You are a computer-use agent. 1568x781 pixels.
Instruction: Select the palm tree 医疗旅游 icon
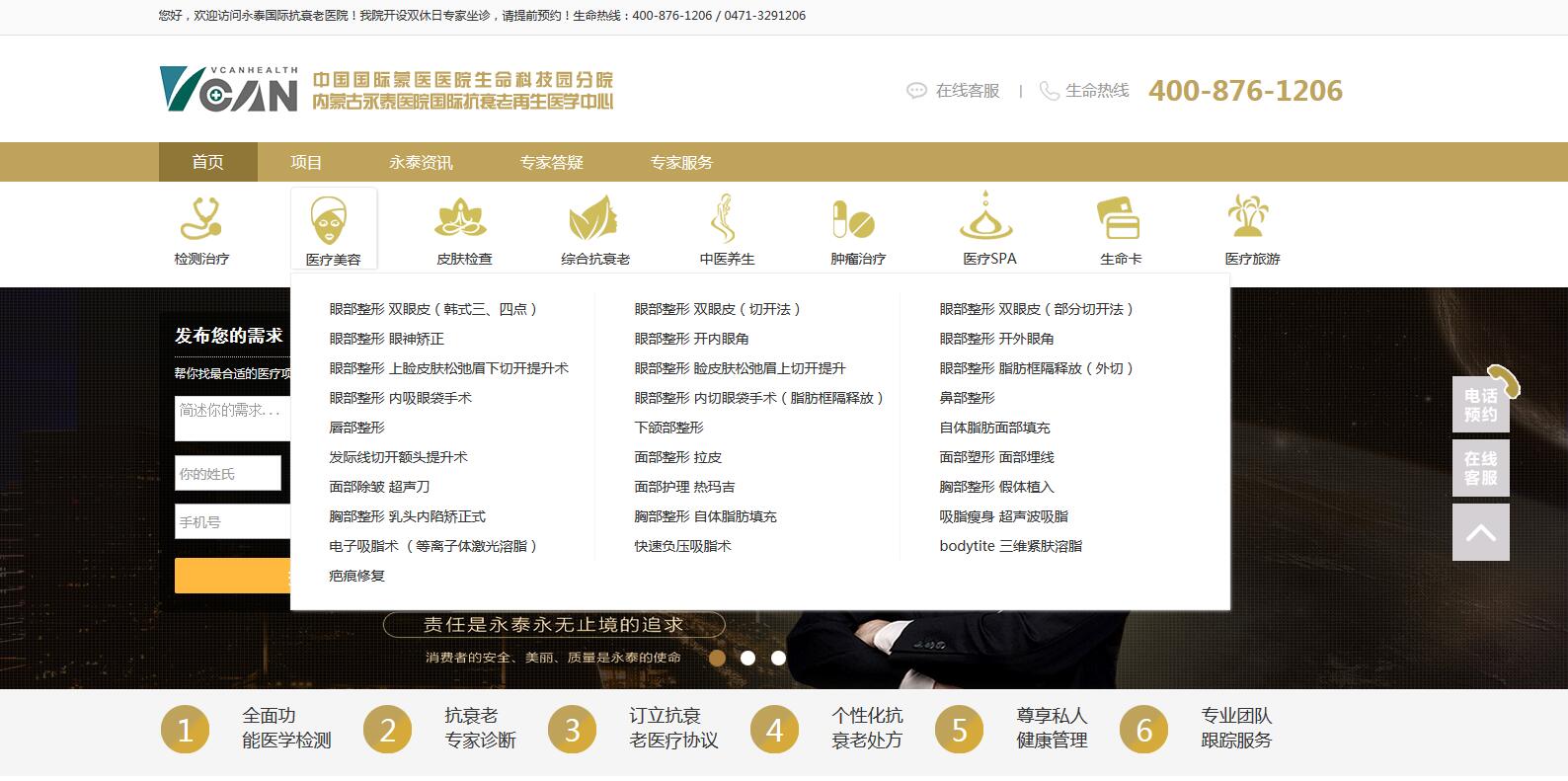1249,215
